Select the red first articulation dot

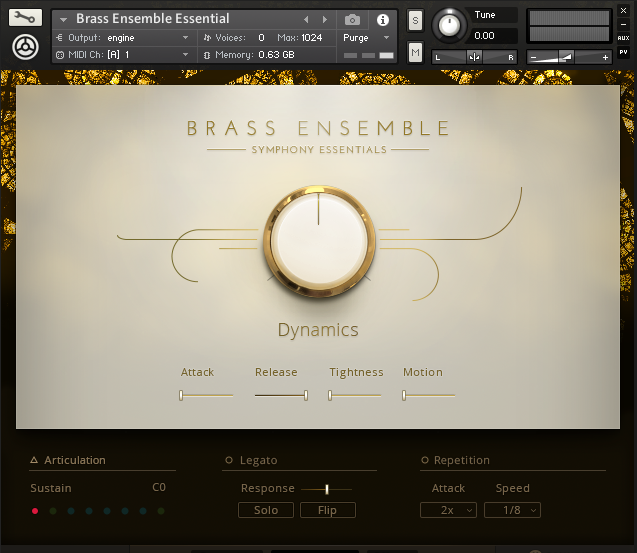point(35,511)
